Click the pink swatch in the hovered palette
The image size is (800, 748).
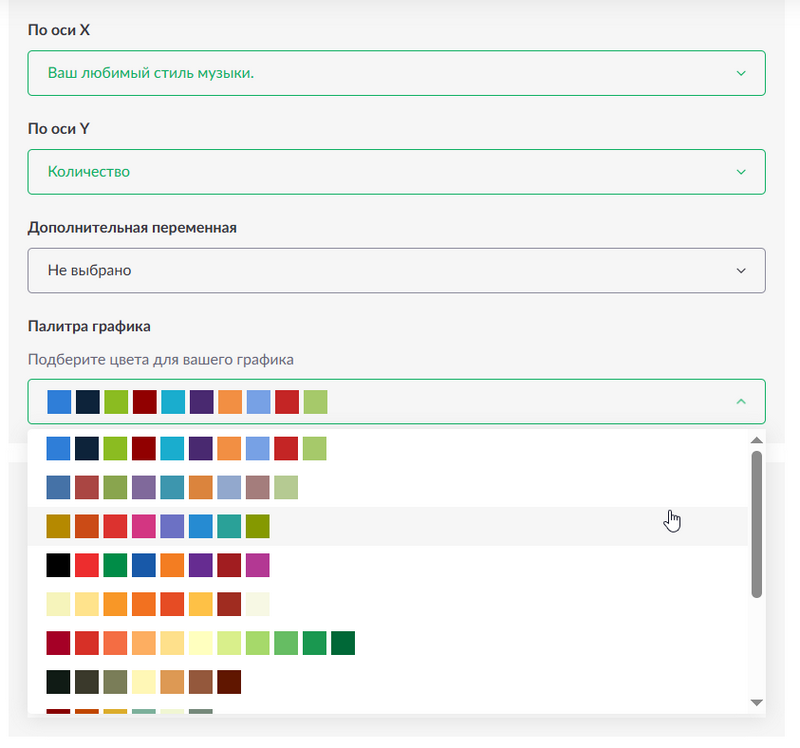click(x=144, y=526)
